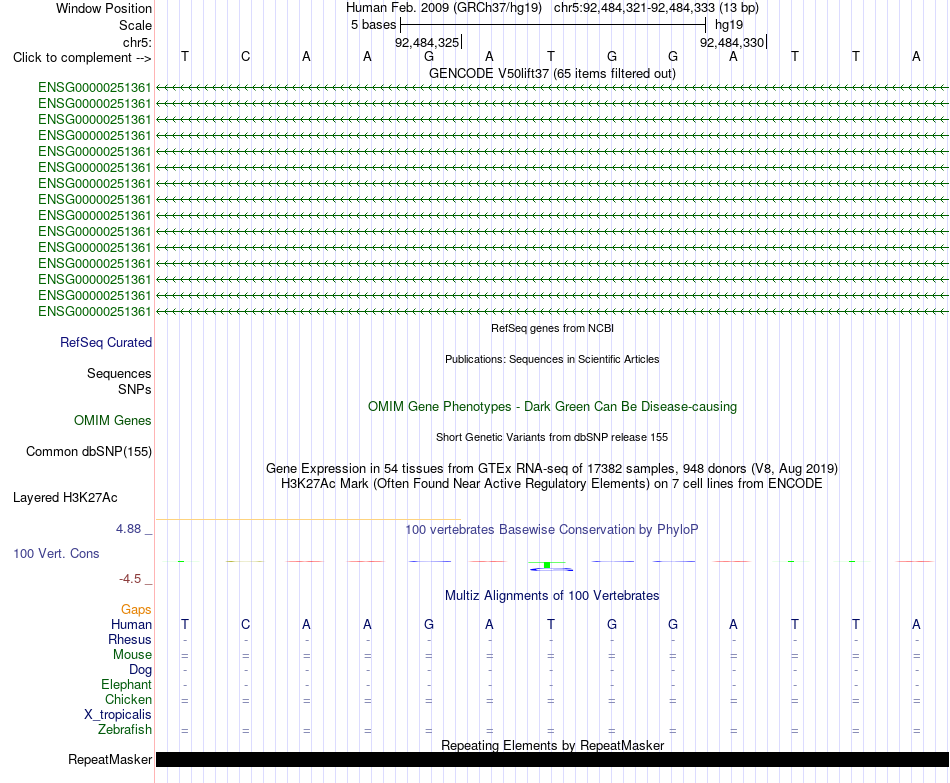Click the 'C' base in the complement row
This screenshot has width=950, height=783.
tap(245, 56)
